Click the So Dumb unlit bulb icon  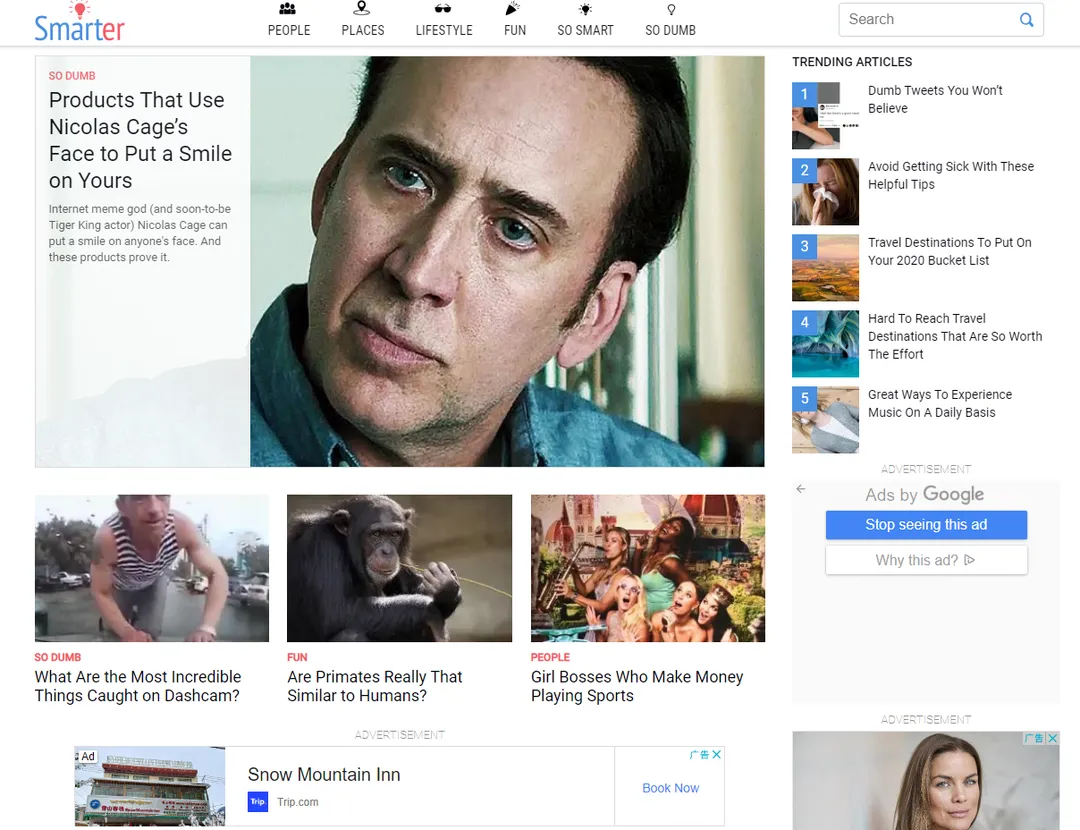672,10
